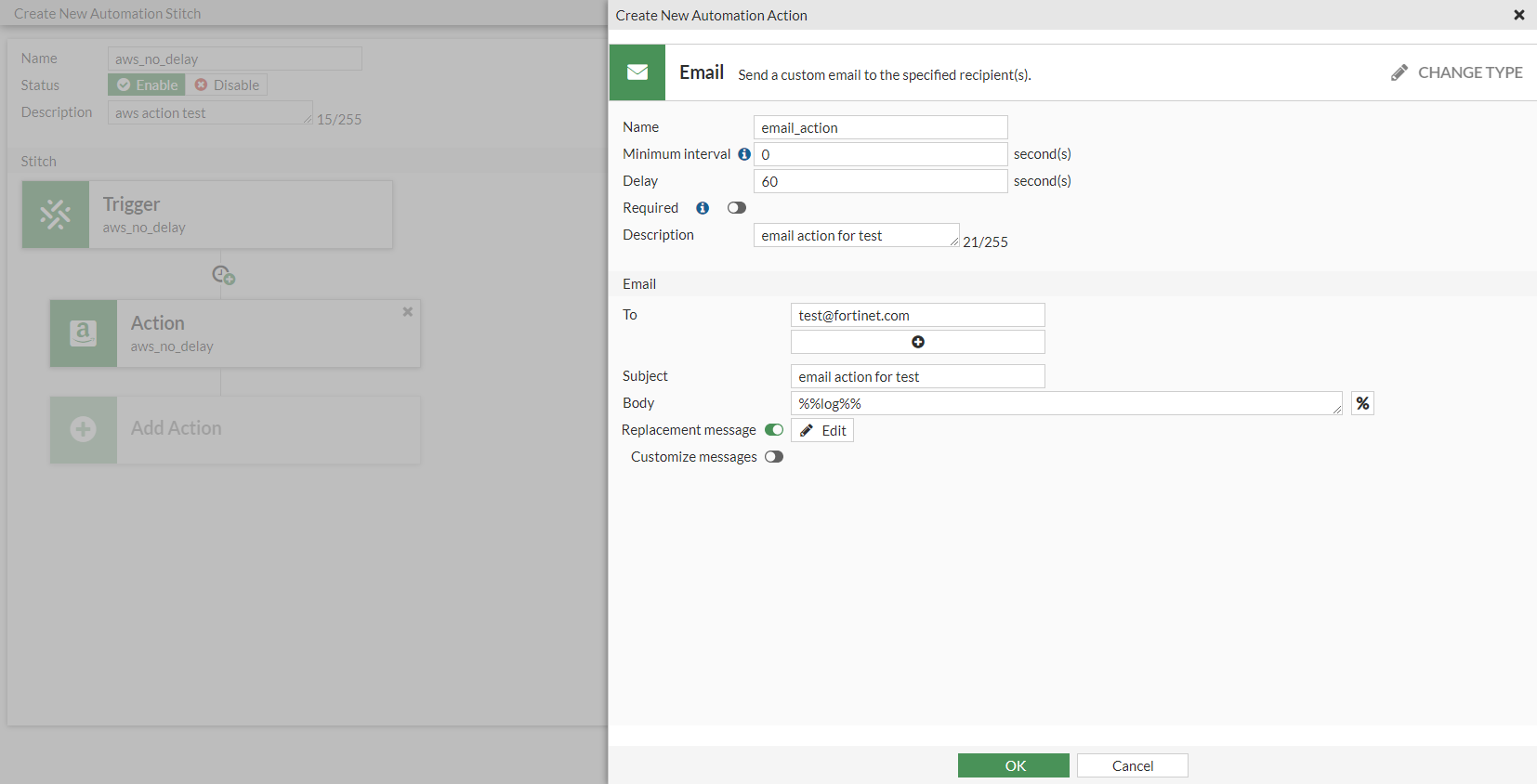Click the Add Action card
The height and width of the screenshot is (784, 1537).
tap(235, 429)
